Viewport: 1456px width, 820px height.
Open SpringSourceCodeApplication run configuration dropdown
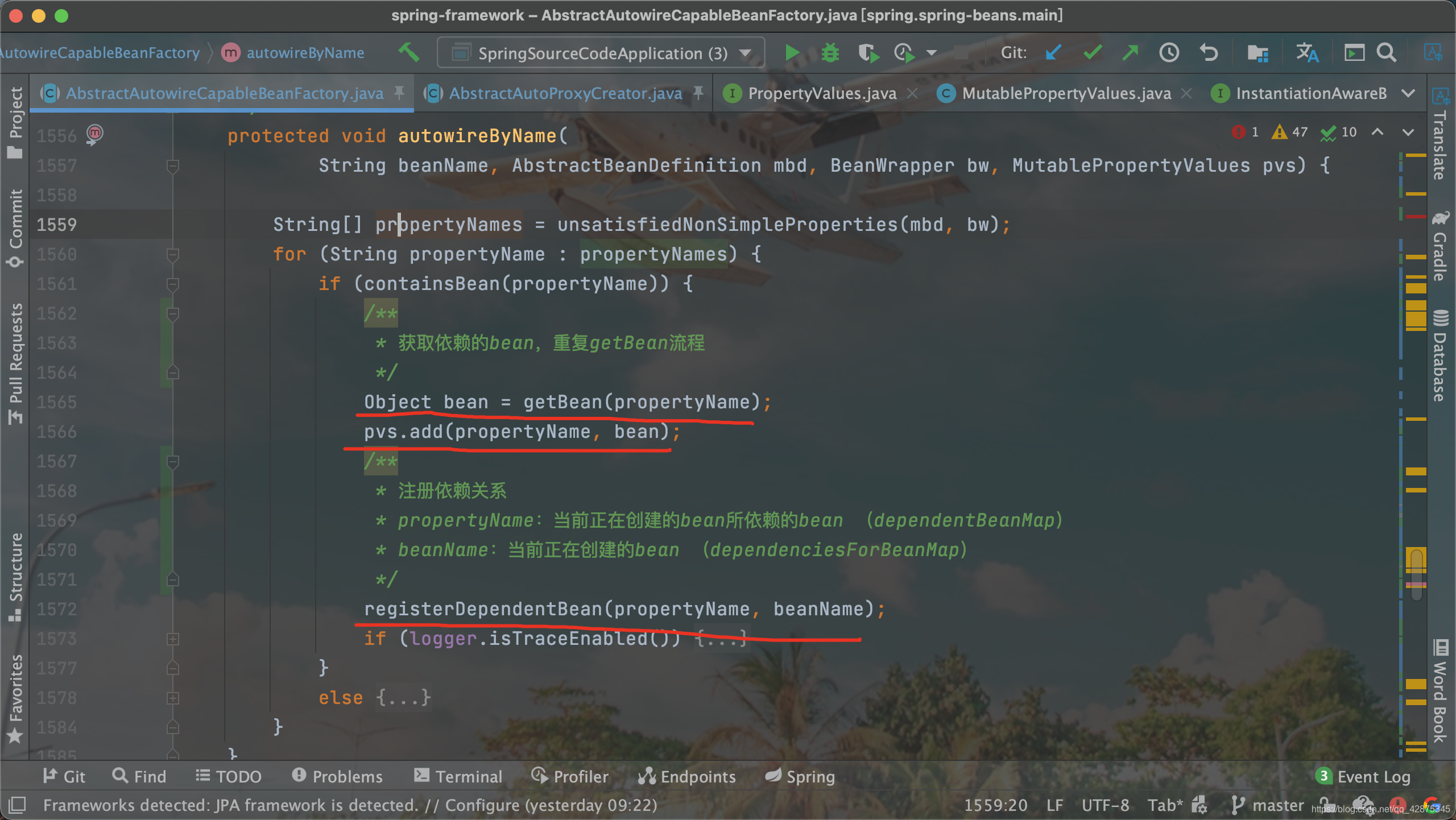tap(601, 53)
